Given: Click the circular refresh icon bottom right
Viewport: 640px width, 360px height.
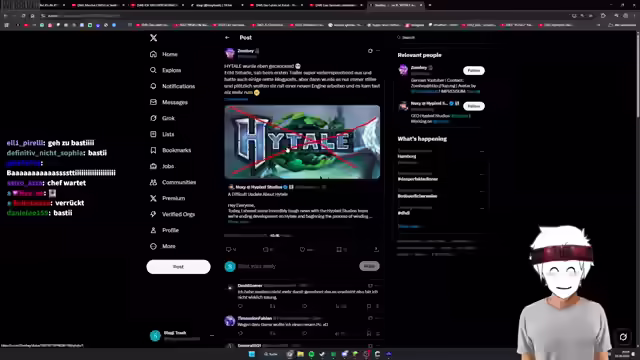Looking at the screenshot, I should [623, 337].
